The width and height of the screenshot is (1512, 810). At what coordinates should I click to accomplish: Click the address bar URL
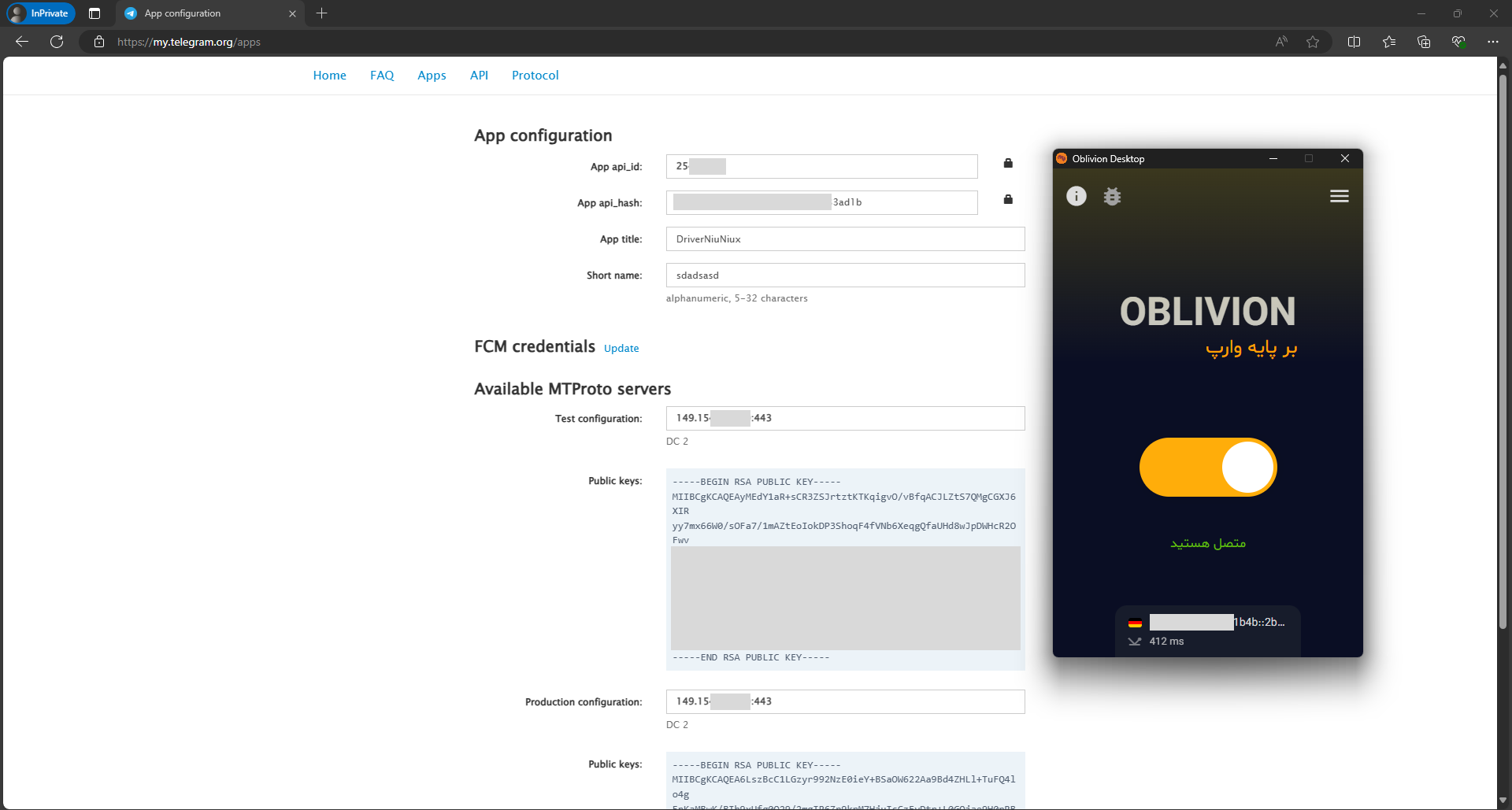click(x=189, y=42)
